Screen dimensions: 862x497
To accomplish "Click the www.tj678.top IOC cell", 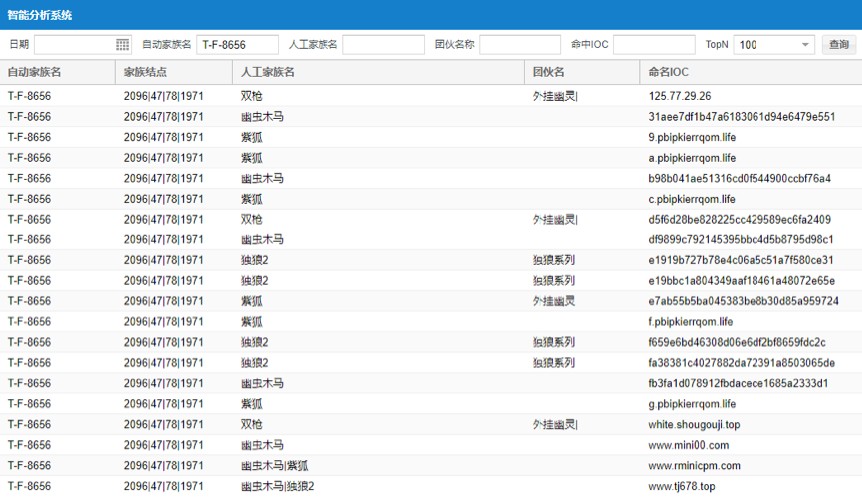I will coord(682,486).
